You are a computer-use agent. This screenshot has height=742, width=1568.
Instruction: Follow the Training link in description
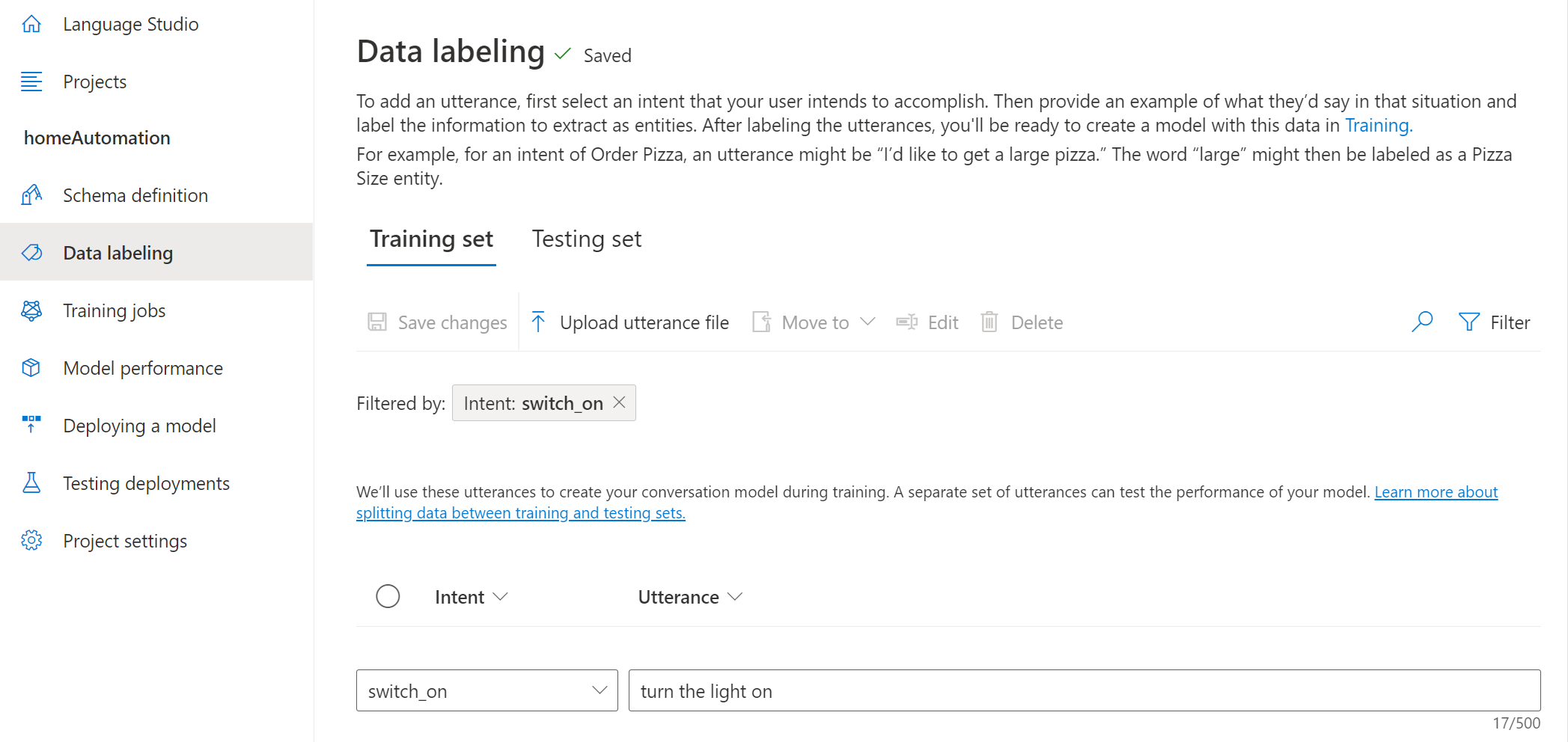[1378, 126]
